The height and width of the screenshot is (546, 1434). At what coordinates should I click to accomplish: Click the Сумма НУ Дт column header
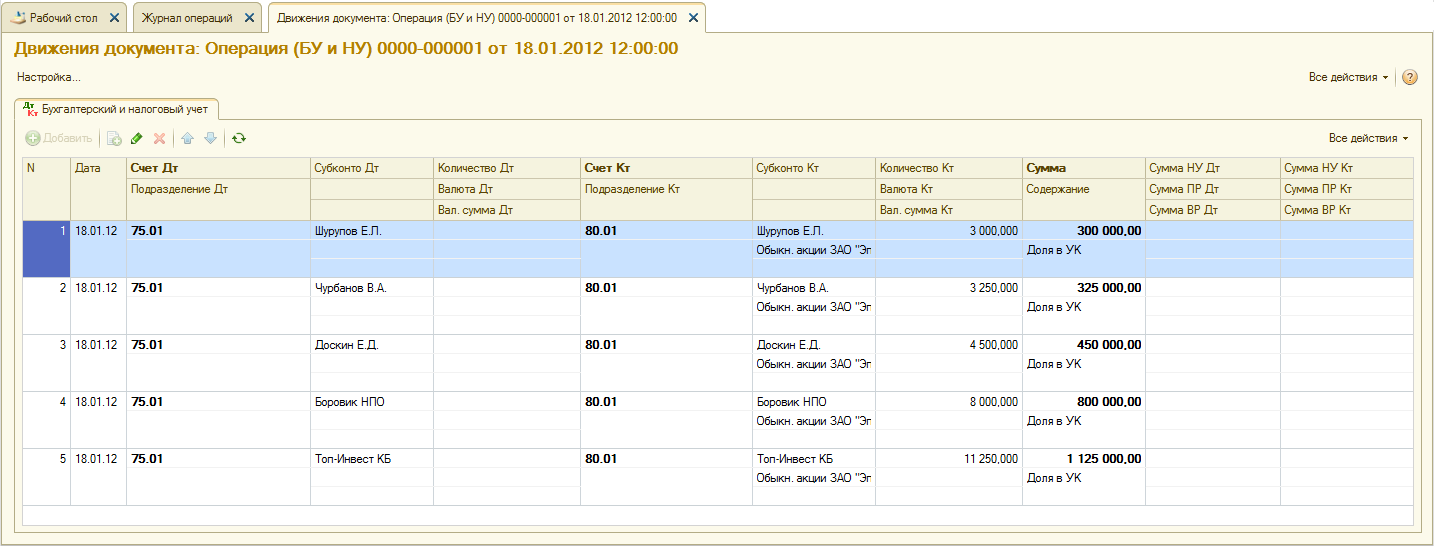pos(1212,168)
